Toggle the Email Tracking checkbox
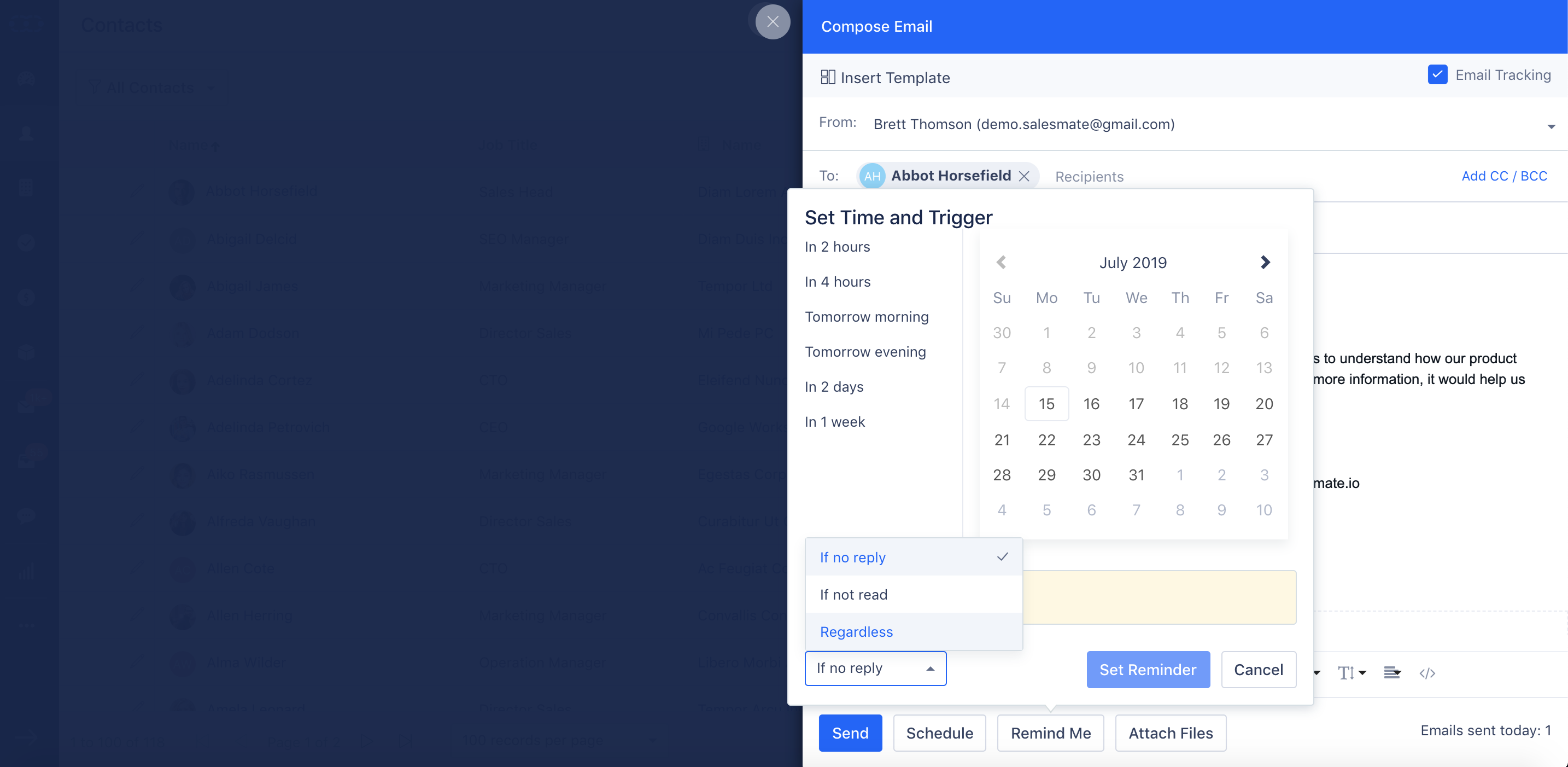Image resolution: width=1568 pixels, height=767 pixels. tap(1437, 74)
